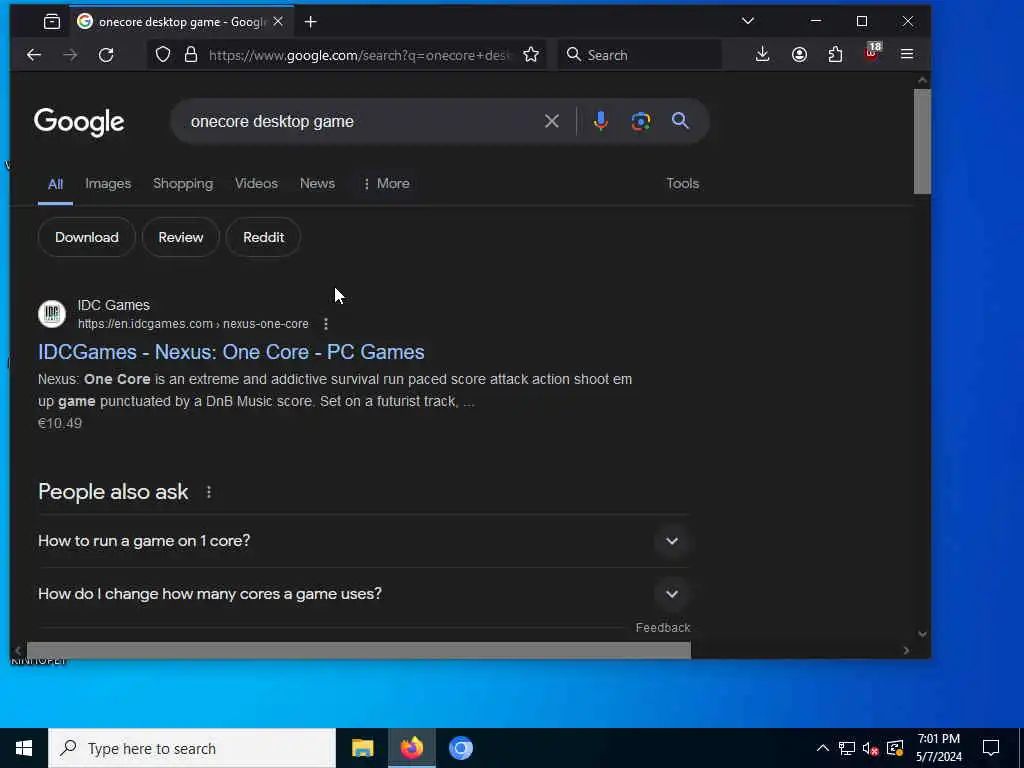Click the browser Search box in toolbar
The image size is (1024, 768).
640,55
